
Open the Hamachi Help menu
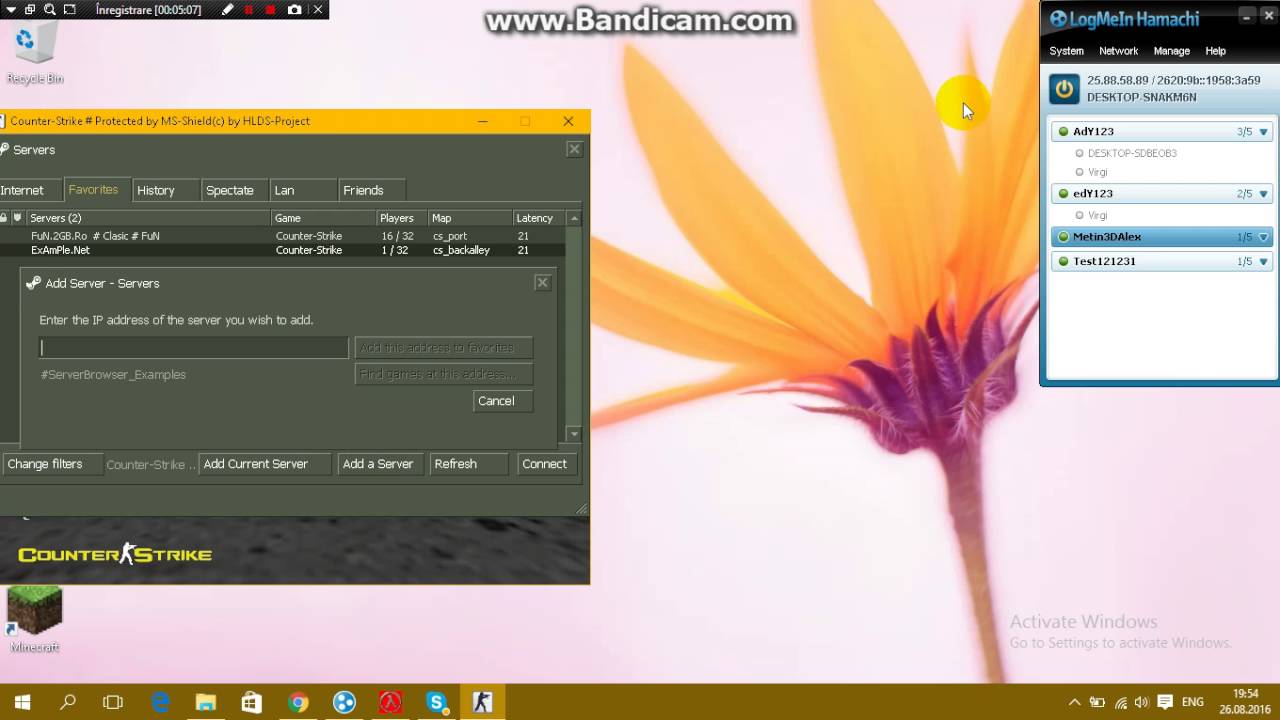point(1215,51)
